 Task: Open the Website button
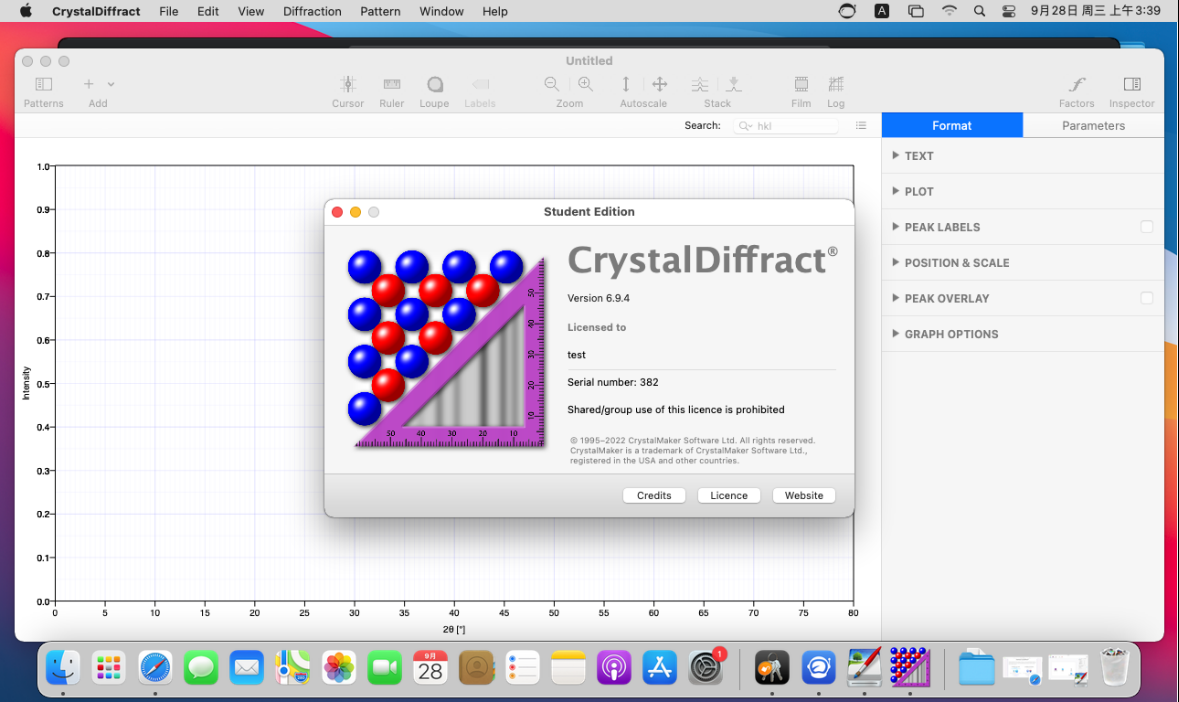pyautogui.click(x=804, y=495)
